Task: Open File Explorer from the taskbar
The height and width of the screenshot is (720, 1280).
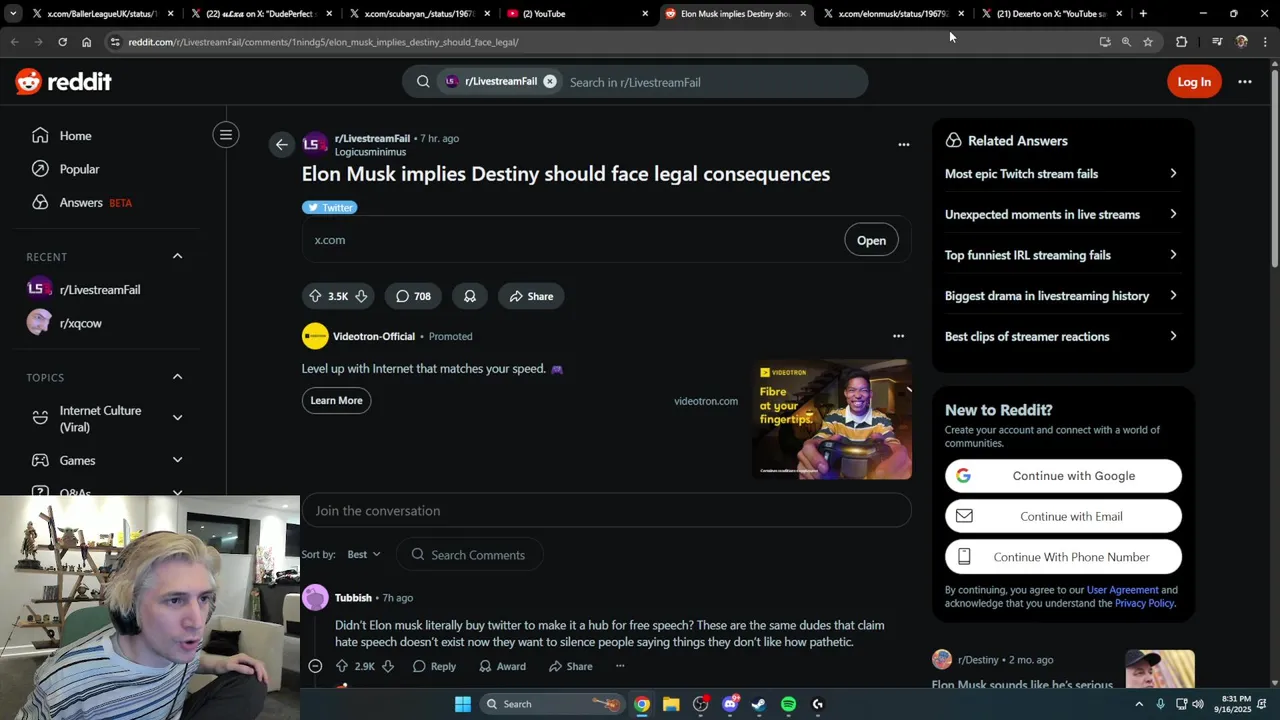Action: click(671, 704)
